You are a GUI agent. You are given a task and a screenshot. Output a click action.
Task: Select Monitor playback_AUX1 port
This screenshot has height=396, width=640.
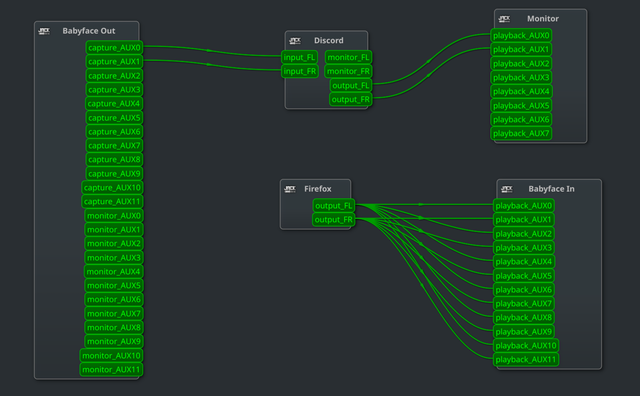[521, 50]
